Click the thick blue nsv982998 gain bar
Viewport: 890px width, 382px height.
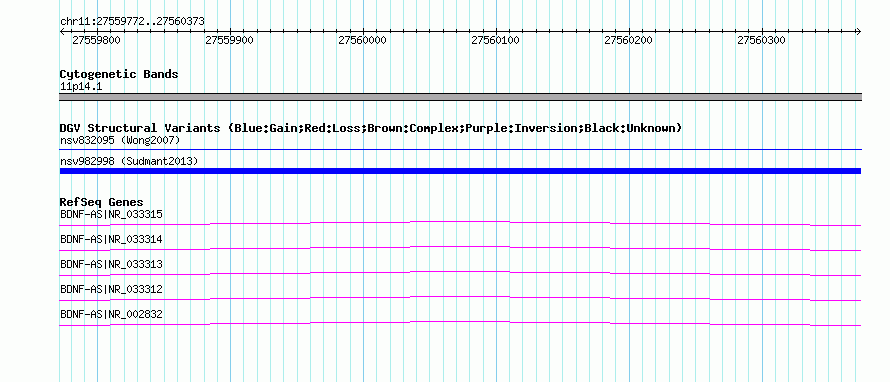(460, 171)
